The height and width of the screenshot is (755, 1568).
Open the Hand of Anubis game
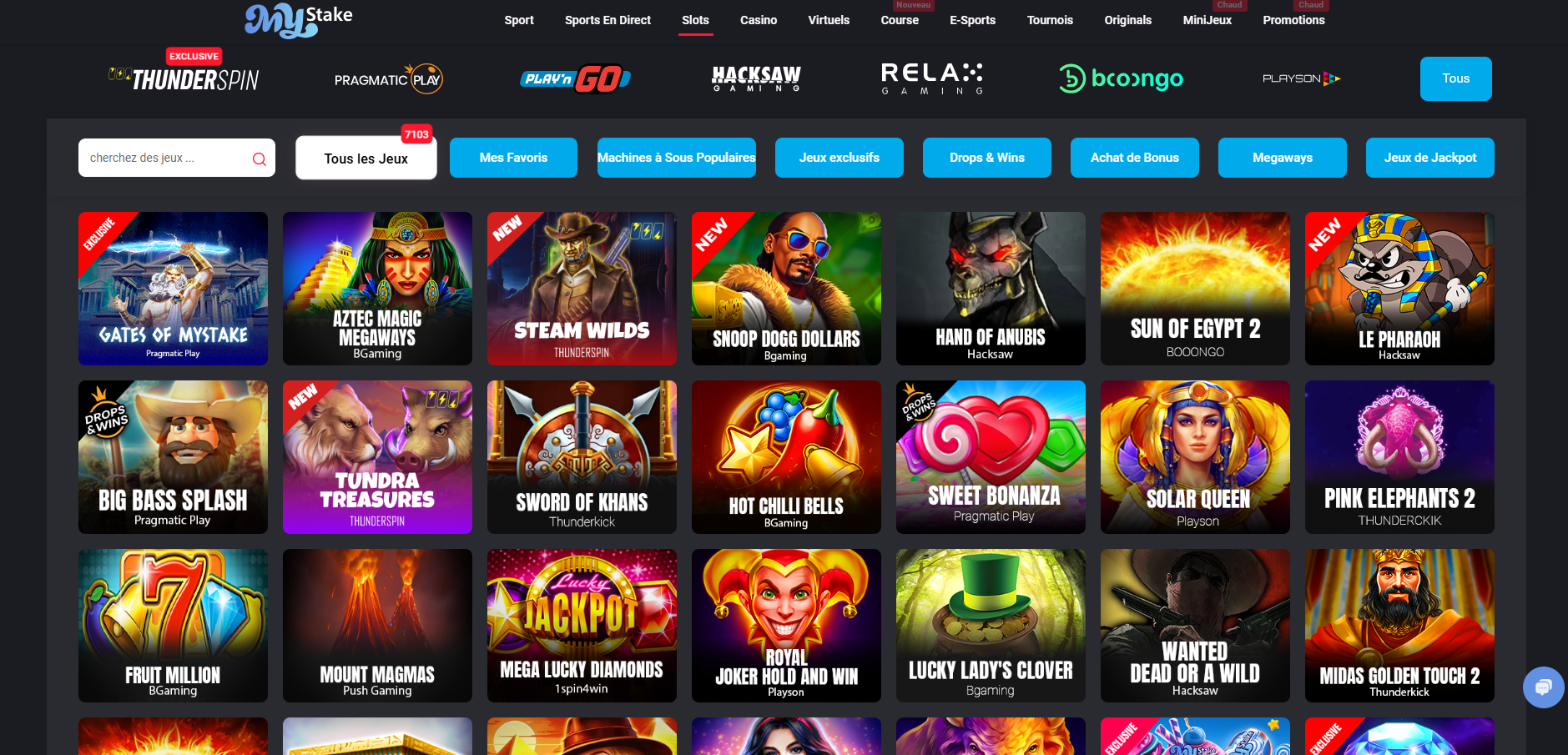pyautogui.click(x=991, y=289)
